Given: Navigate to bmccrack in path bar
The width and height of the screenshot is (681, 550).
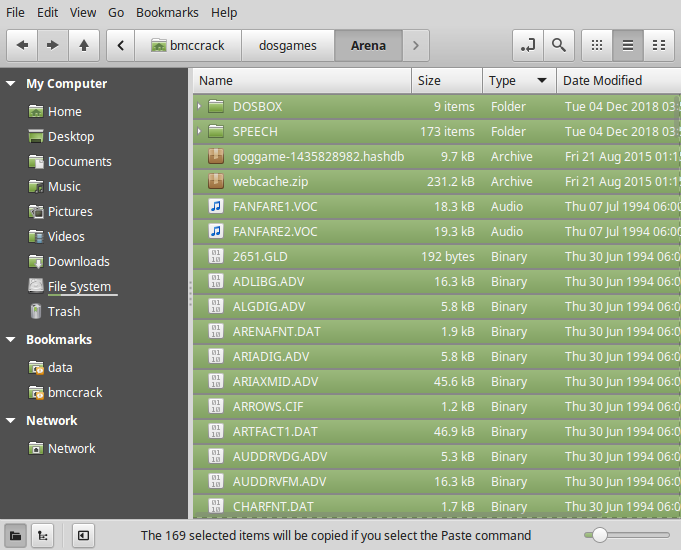Looking at the screenshot, I should 188,45.
